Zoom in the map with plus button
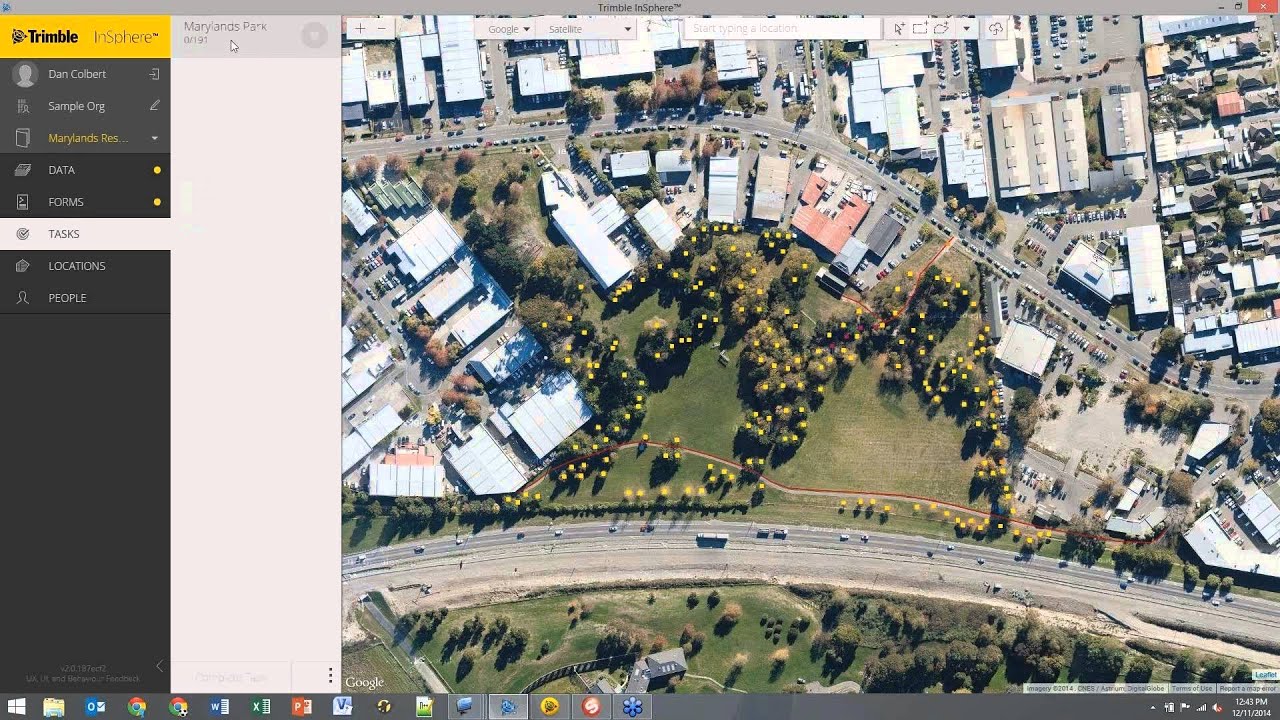 pos(360,29)
